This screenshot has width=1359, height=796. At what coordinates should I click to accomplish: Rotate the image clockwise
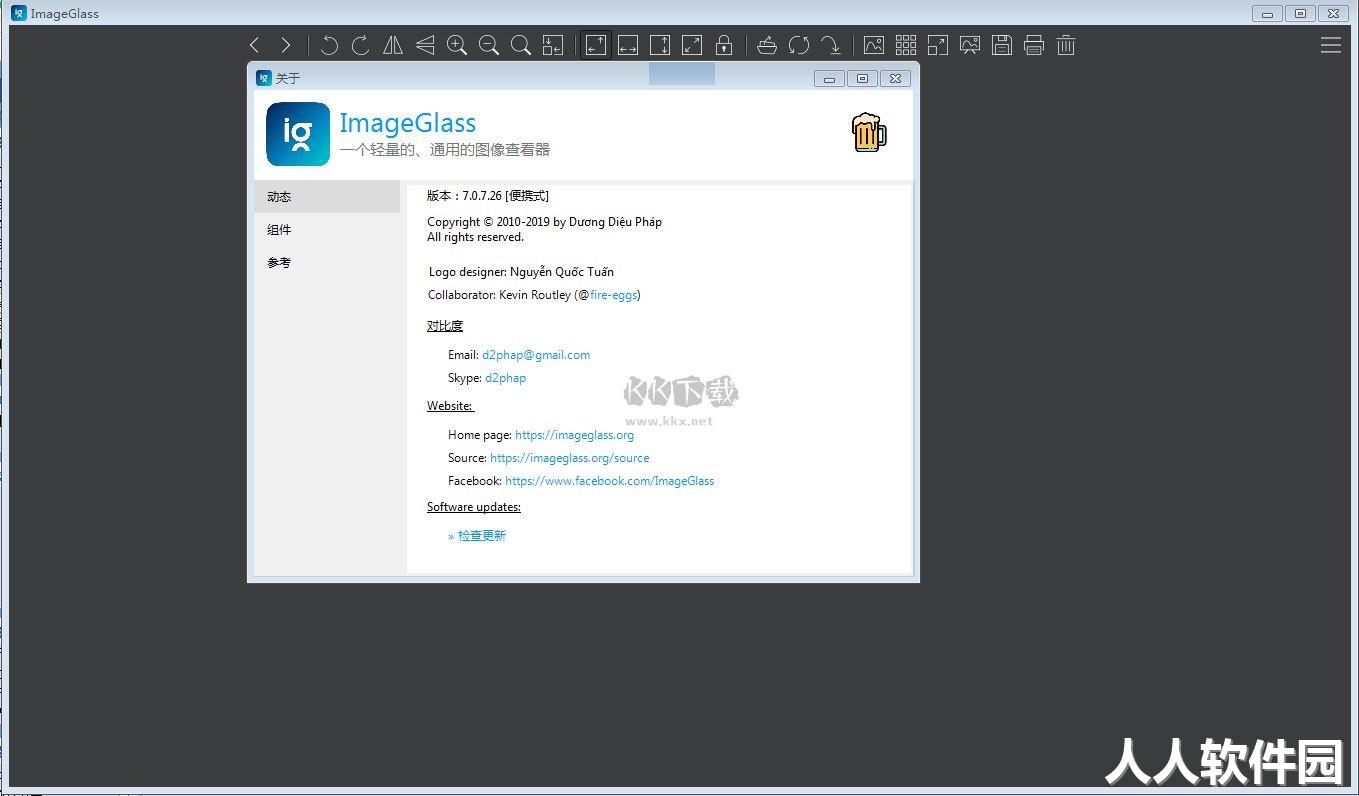point(361,45)
